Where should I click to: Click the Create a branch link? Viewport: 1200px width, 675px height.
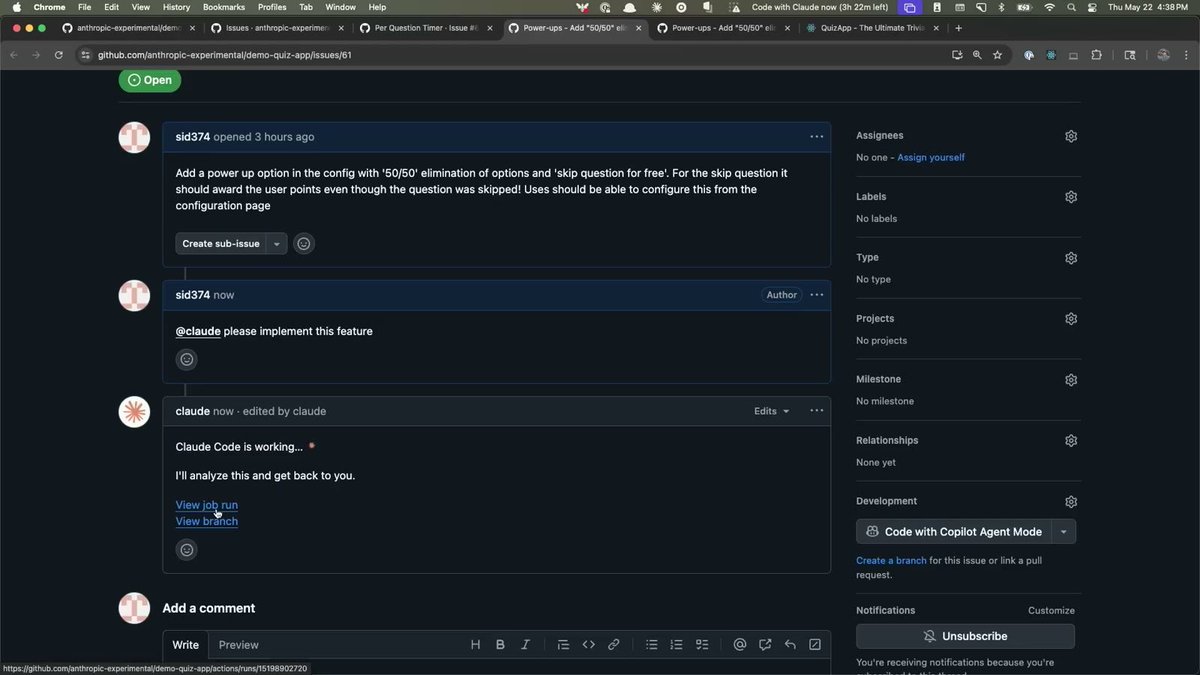pos(891,561)
